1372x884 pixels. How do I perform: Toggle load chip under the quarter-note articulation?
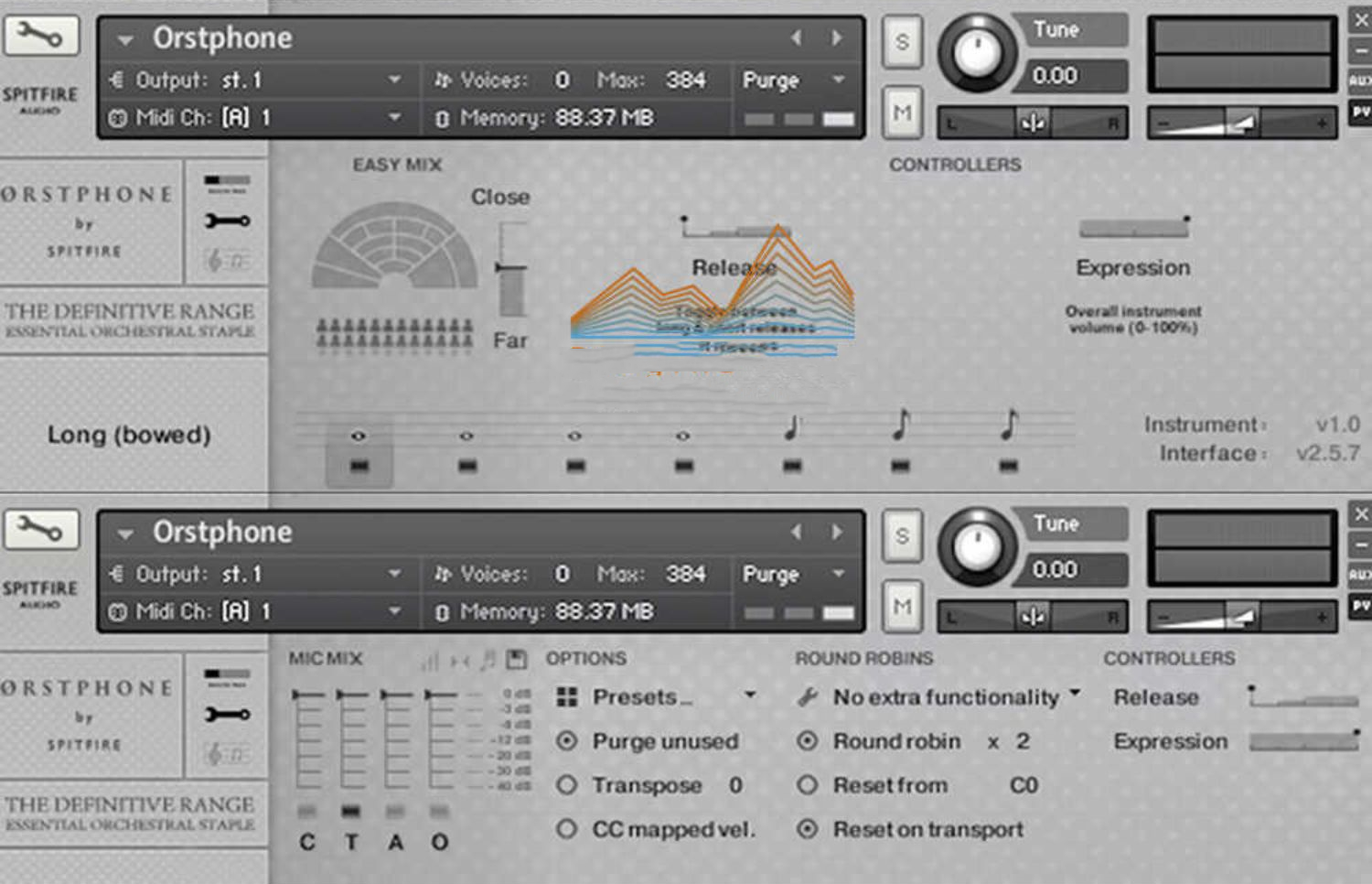tap(792, 466)
